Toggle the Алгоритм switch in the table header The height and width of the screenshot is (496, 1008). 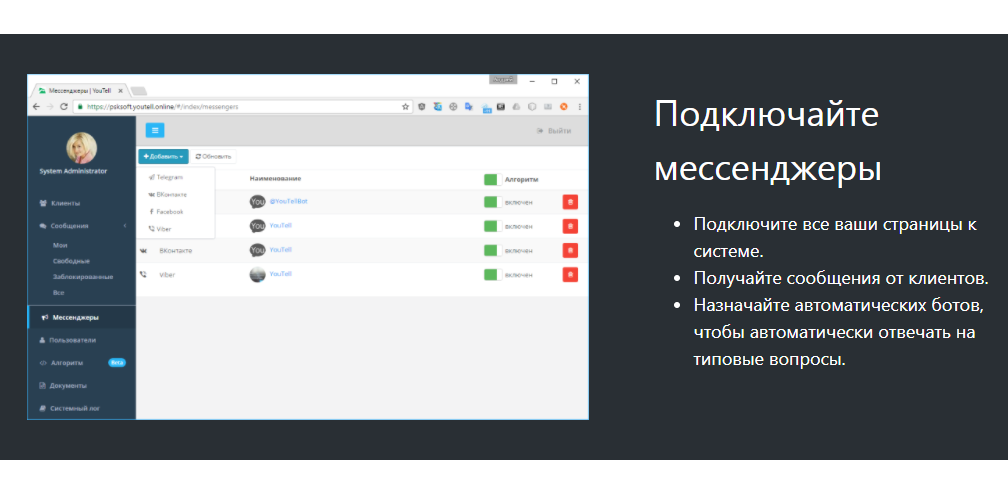pos(493,179)
